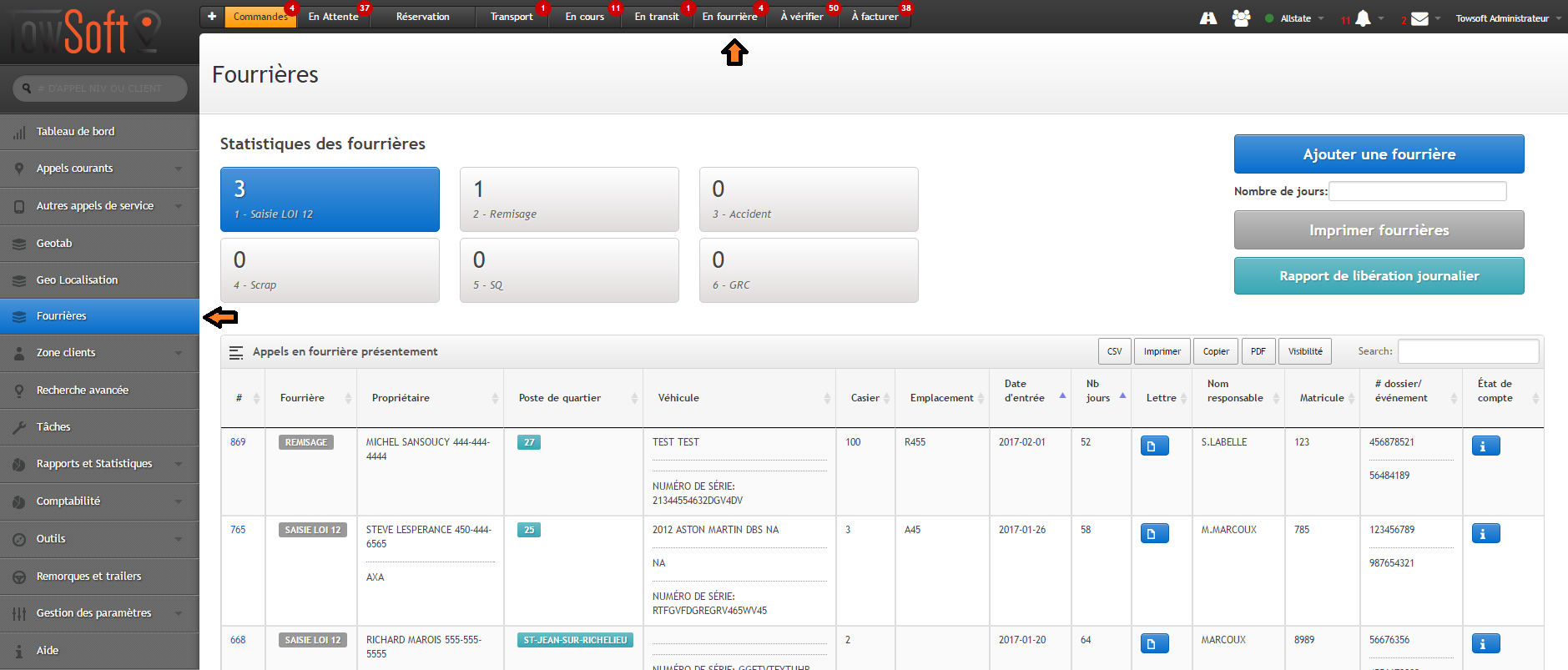This screenshot has height=670, width=1568.
Task: Open the Allstate dropdown
Action: coord(1296,18)
